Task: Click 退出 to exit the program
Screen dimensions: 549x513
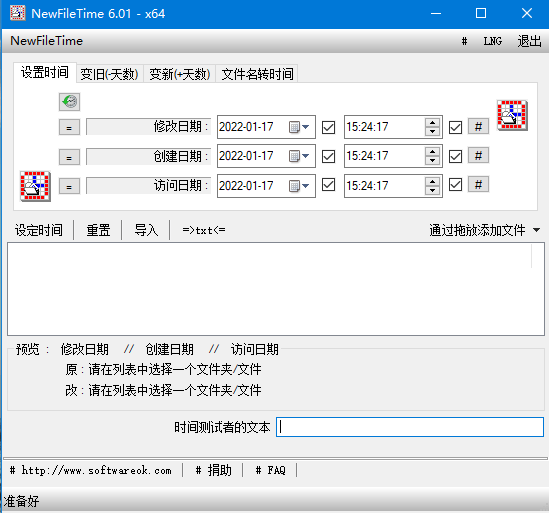Action: [x=529, y=41]
